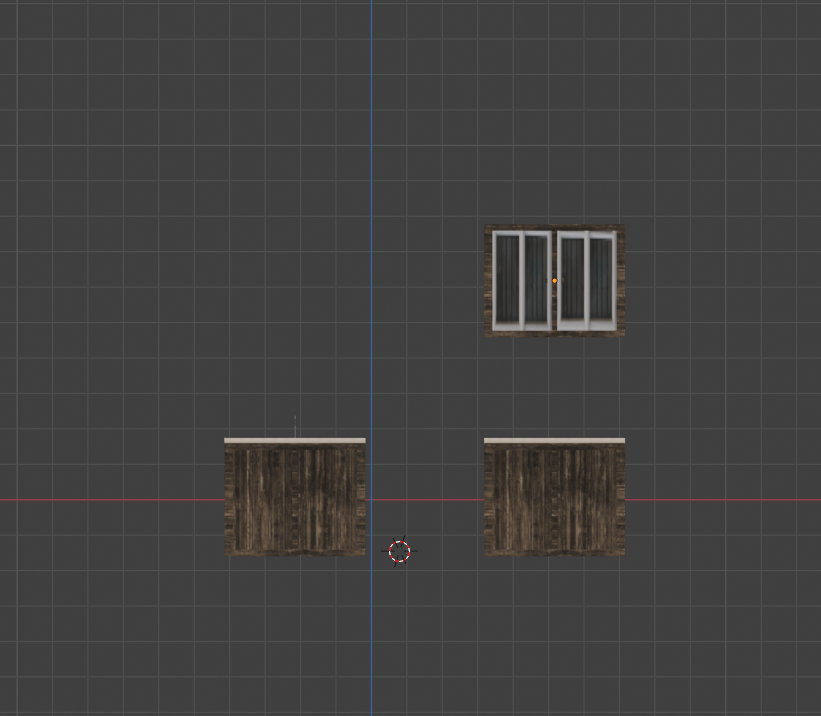Select the lower wooden cabinet right of the blue axis

(x=554, y=497)
